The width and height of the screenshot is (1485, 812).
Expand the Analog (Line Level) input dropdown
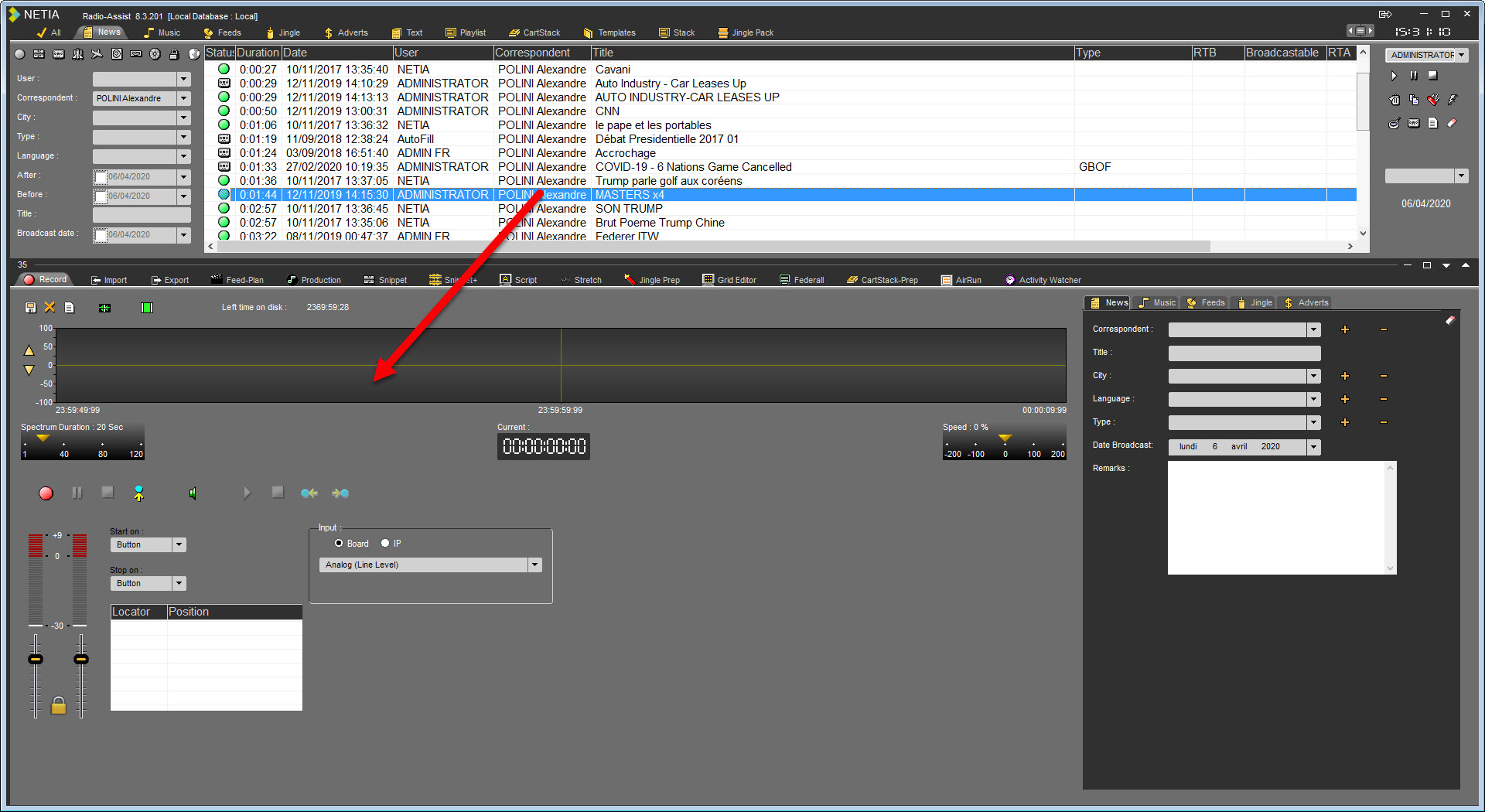click(534, 565)
